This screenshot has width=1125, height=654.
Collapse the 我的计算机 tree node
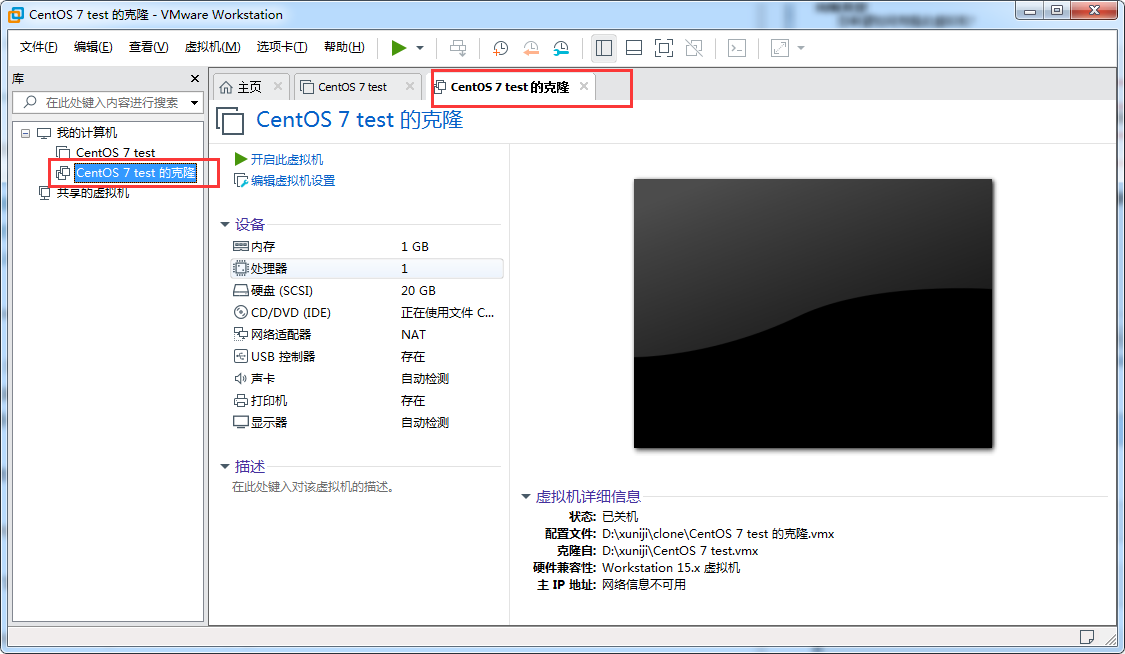click(25, 133)
